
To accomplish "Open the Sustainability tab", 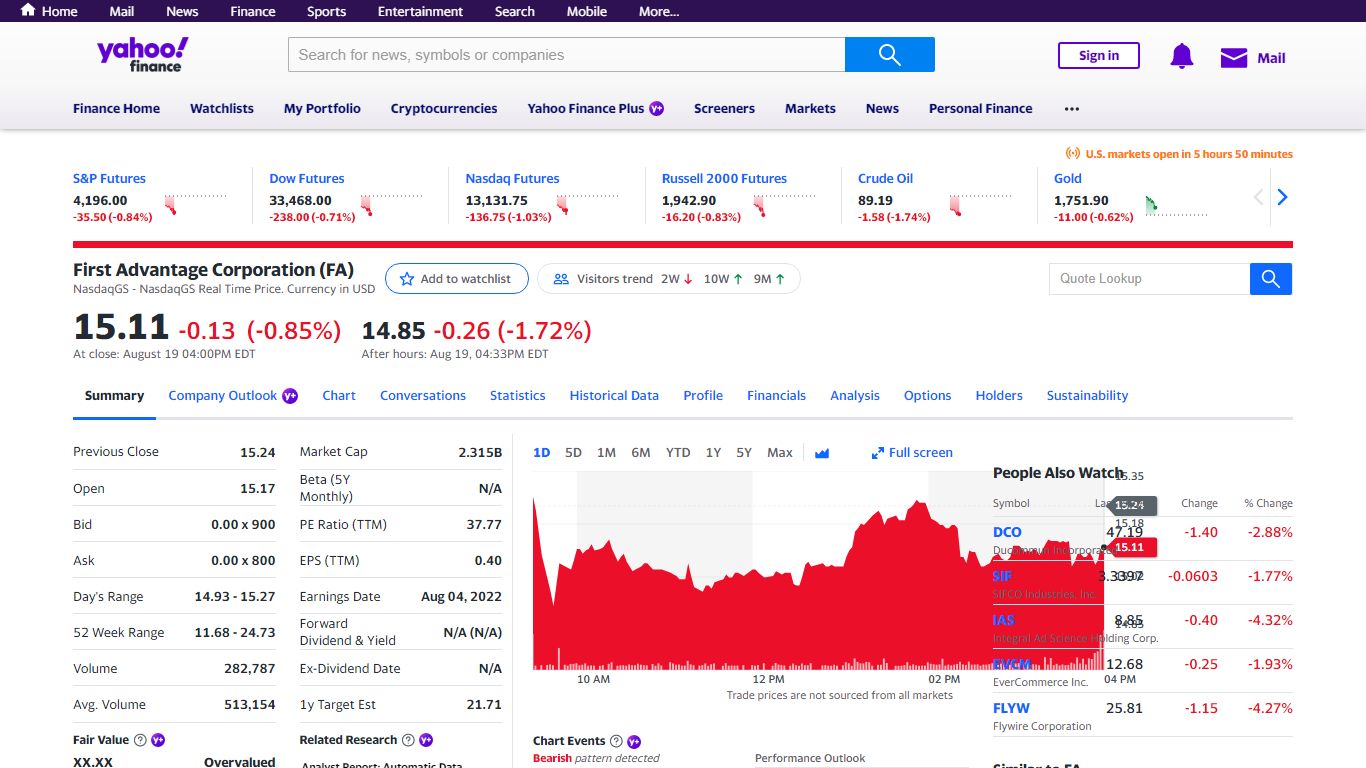I will point(1087,396).
